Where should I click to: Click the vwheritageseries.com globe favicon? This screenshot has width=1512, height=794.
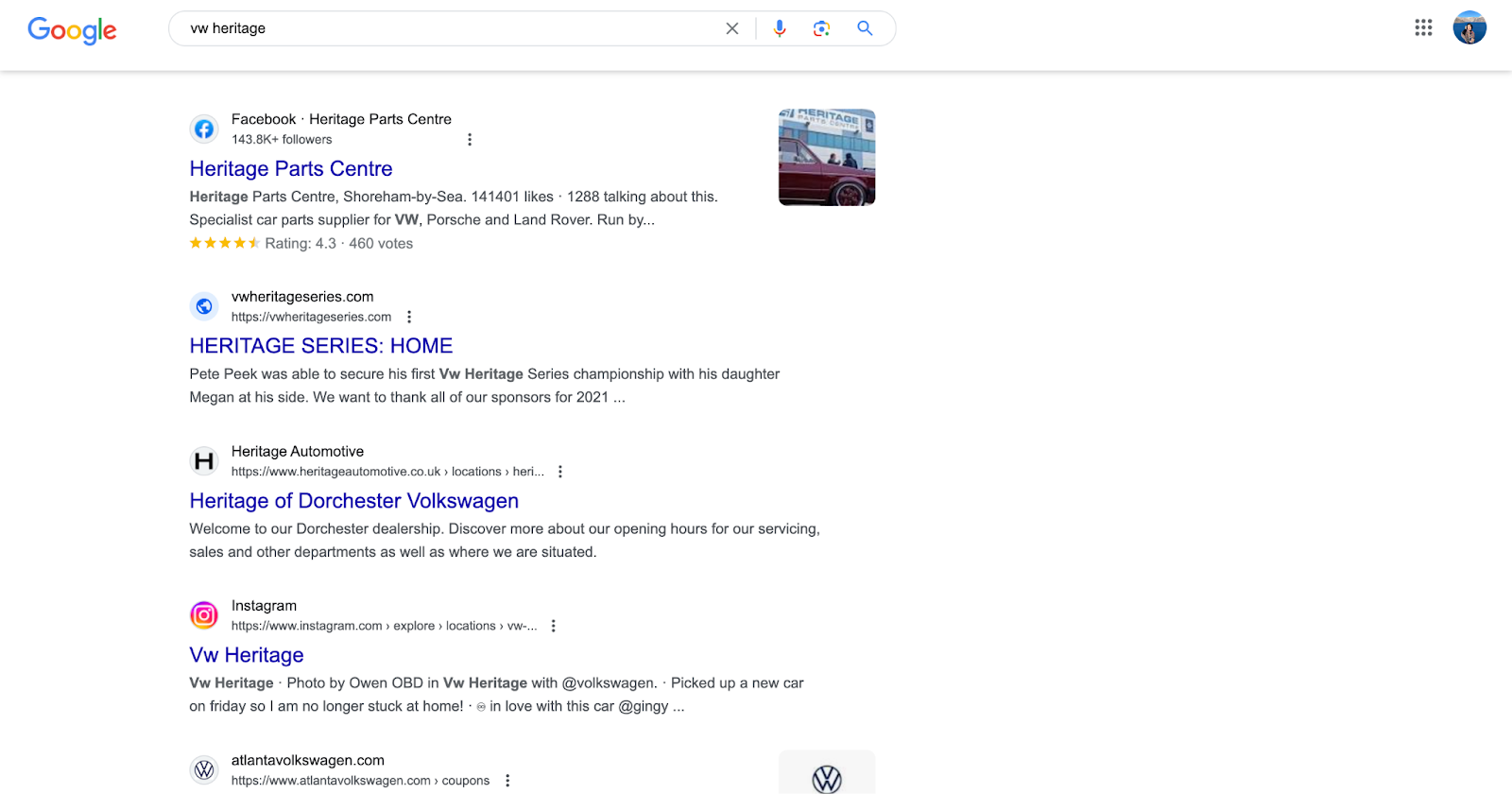tap(204, 306)
